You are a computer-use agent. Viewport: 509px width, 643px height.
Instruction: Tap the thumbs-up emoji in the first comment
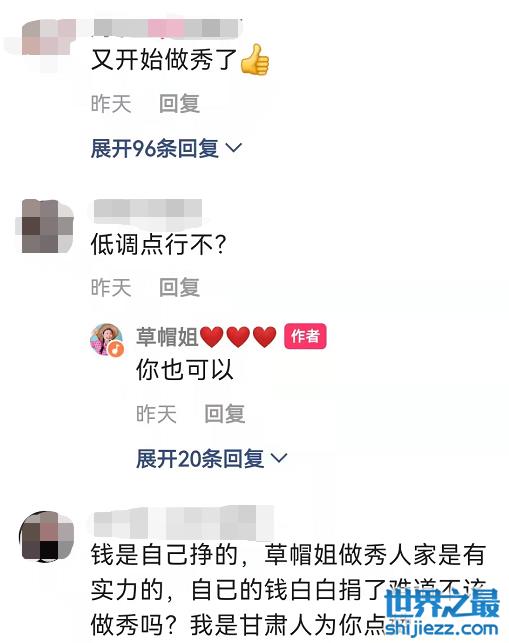(254, 60)
